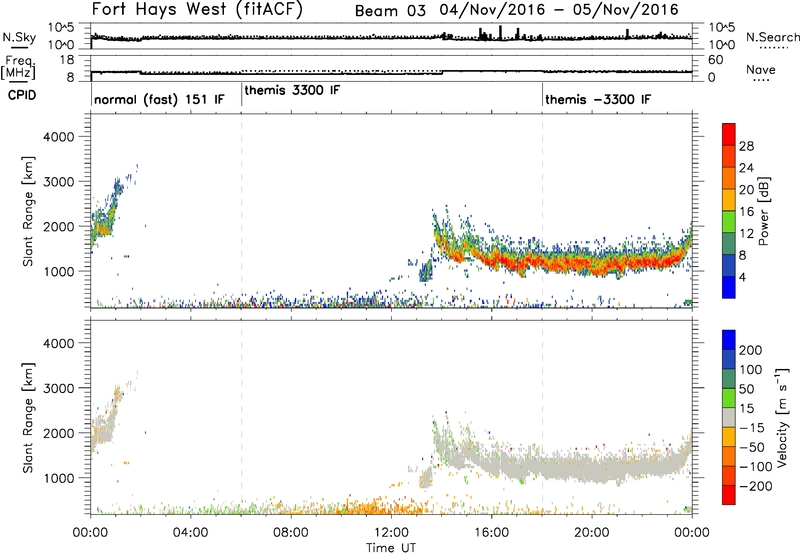Click the '04:00' time tick label
Image resolution: width=800 pixels, height=554 pixels.
coord(190,533)
